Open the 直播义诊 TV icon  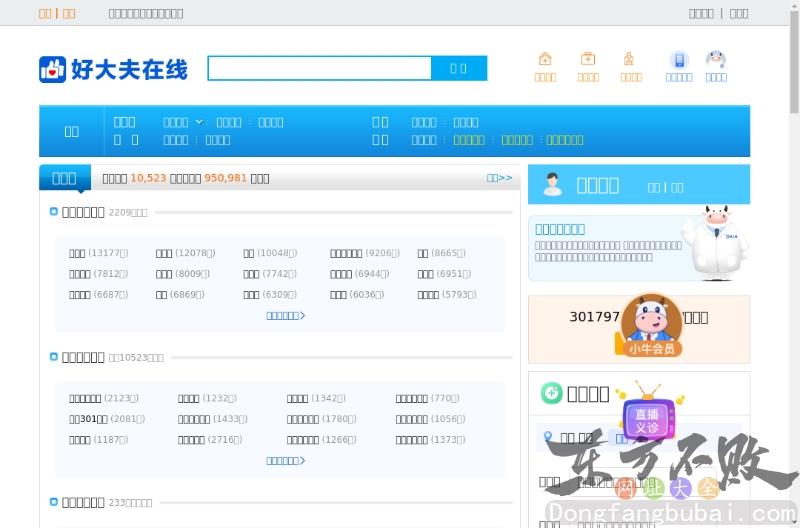[x=649, y=411]
